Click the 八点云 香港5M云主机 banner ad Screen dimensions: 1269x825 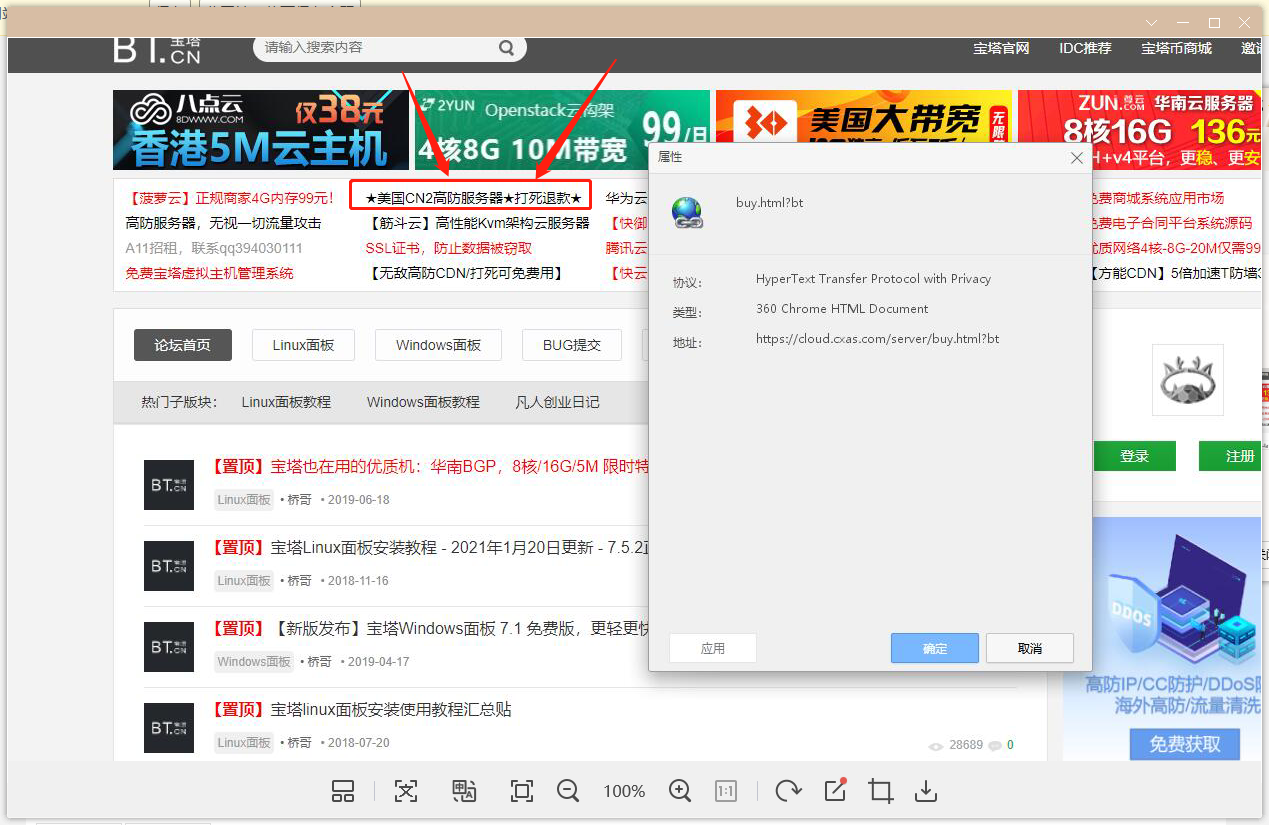coord(261,130)
